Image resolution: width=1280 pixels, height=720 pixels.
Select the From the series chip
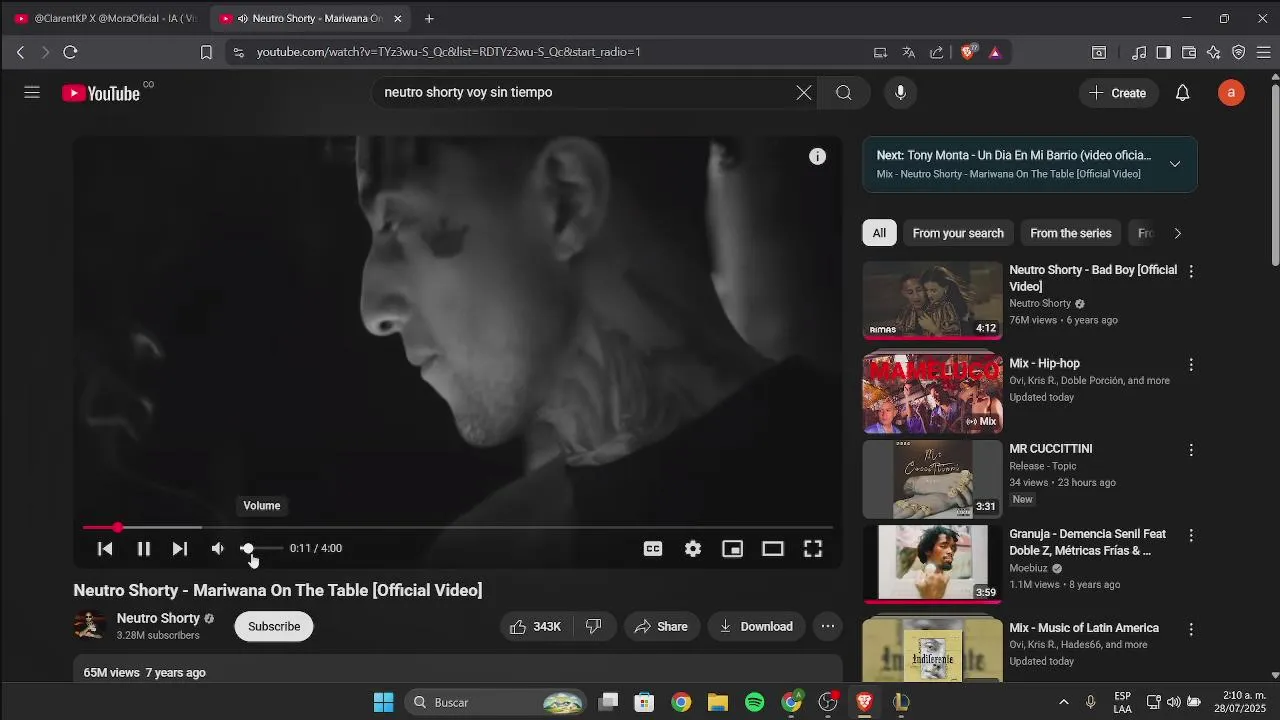coord(1071,233)
